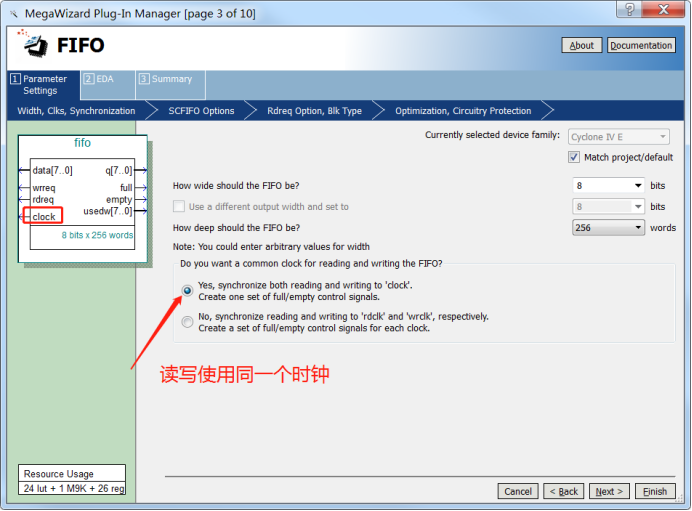Click the usedw[7..0] output label
Image resolution: width=692 pixels, height=511 pixels.
coord(108,211)
